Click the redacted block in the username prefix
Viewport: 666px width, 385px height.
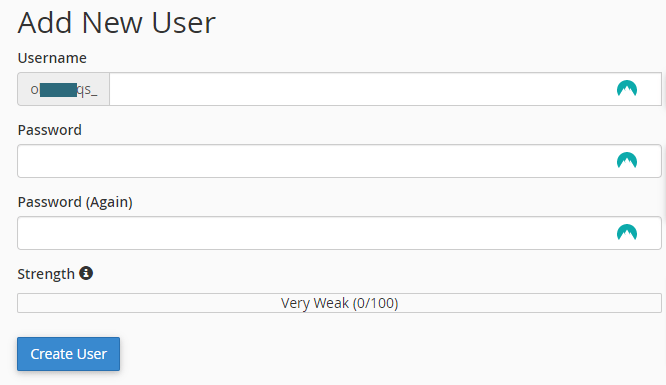click(58, 90)
